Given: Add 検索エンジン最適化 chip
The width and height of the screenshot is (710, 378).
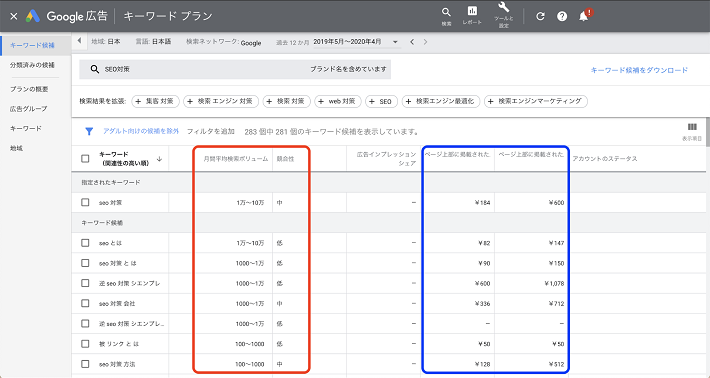Looking at the screenshot, I should [441, 101].
